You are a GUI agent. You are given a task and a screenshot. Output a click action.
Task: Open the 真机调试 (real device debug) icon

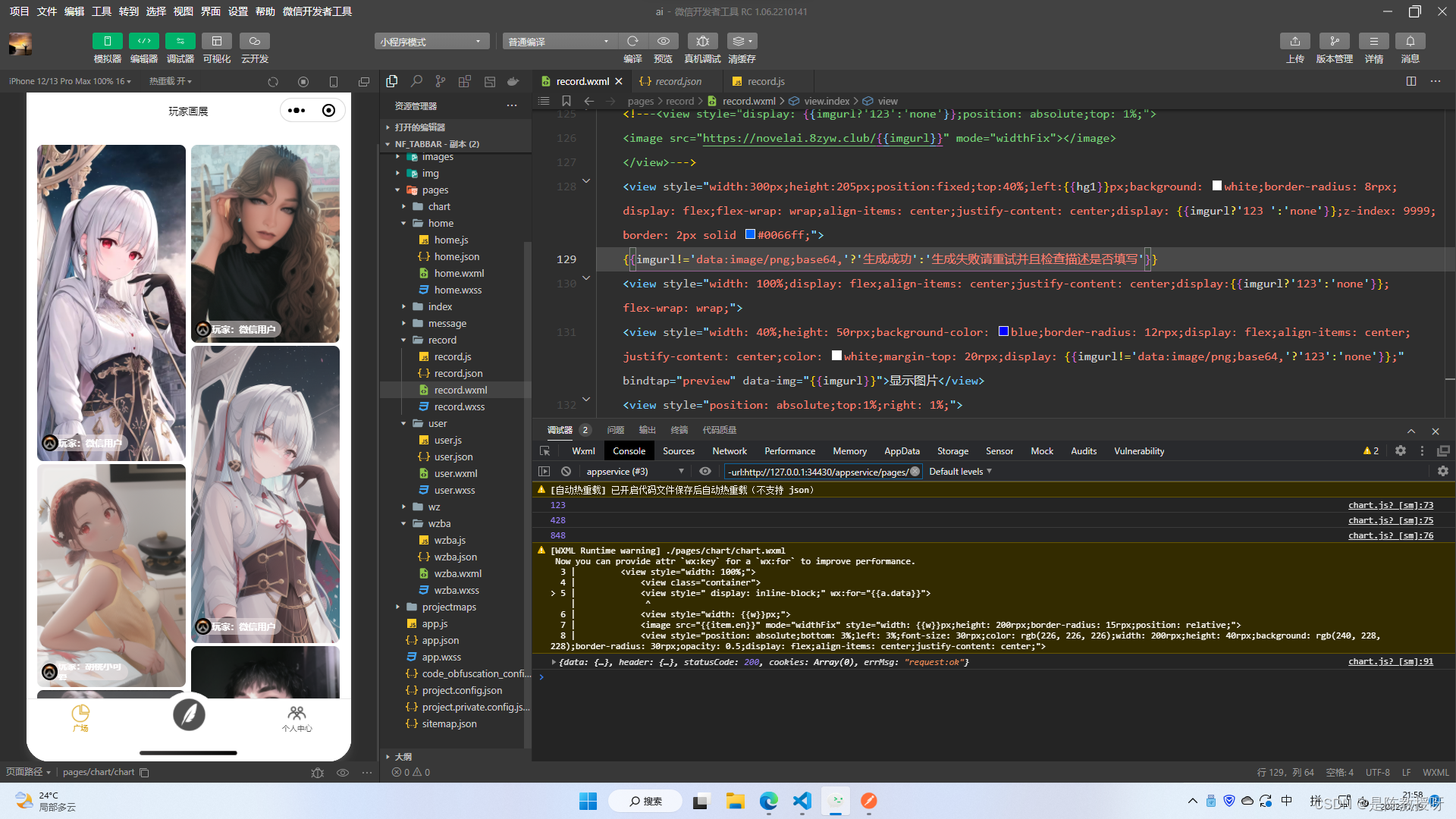pos(702,41)
